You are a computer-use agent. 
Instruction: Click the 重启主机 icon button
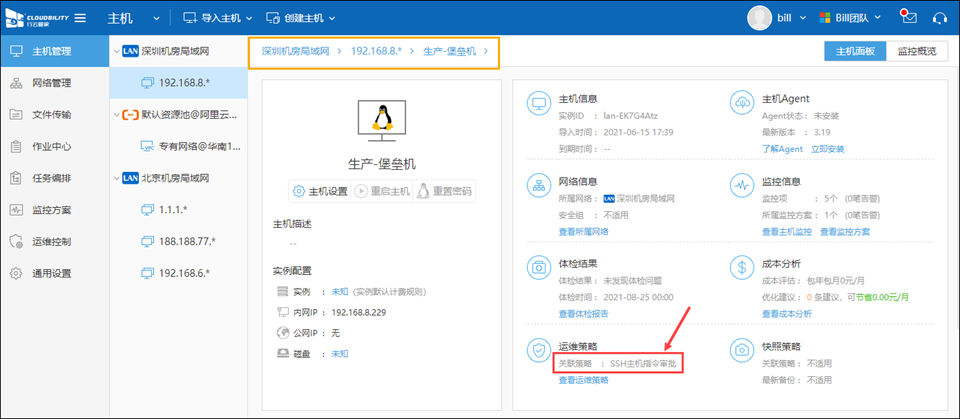[361, 191]
